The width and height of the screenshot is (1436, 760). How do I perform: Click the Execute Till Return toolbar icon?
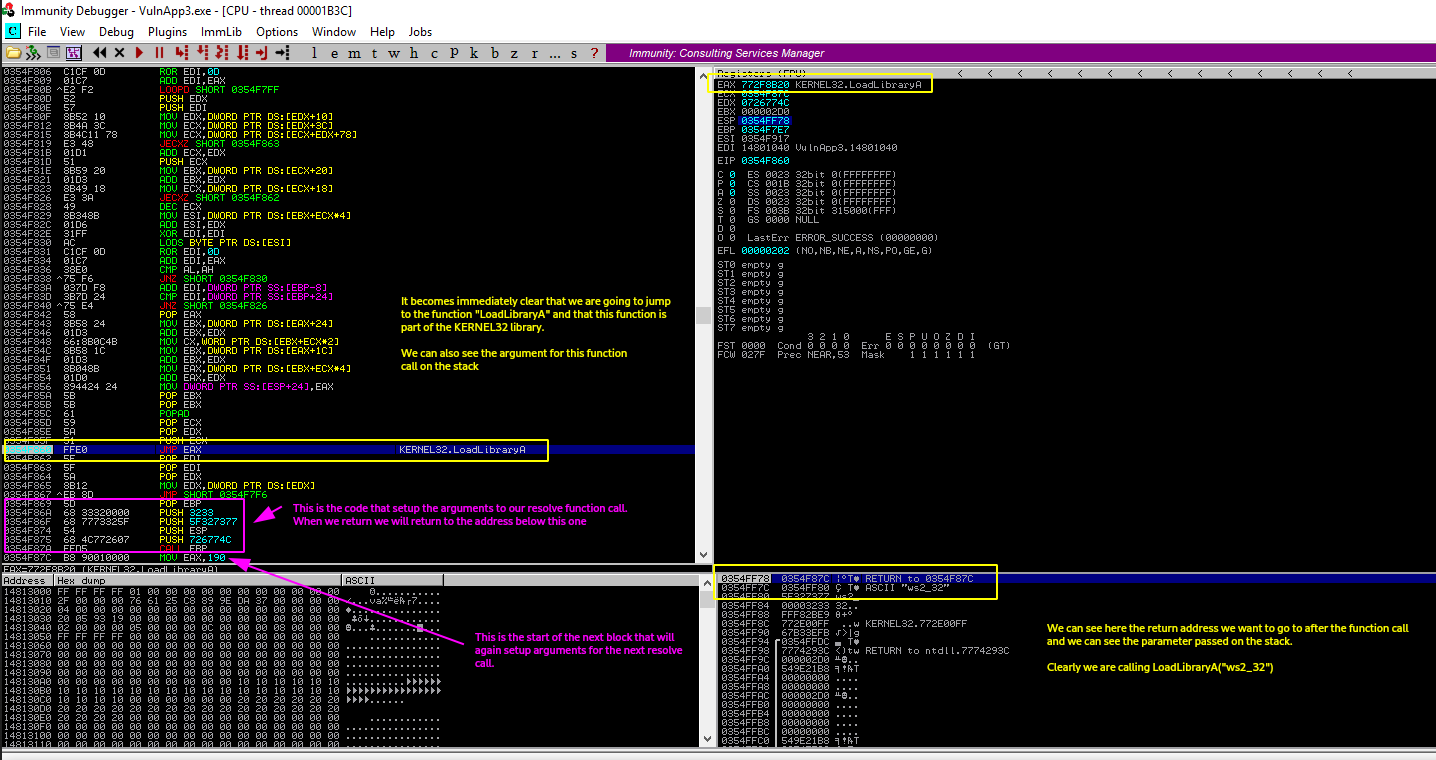[x=261, y=52]
